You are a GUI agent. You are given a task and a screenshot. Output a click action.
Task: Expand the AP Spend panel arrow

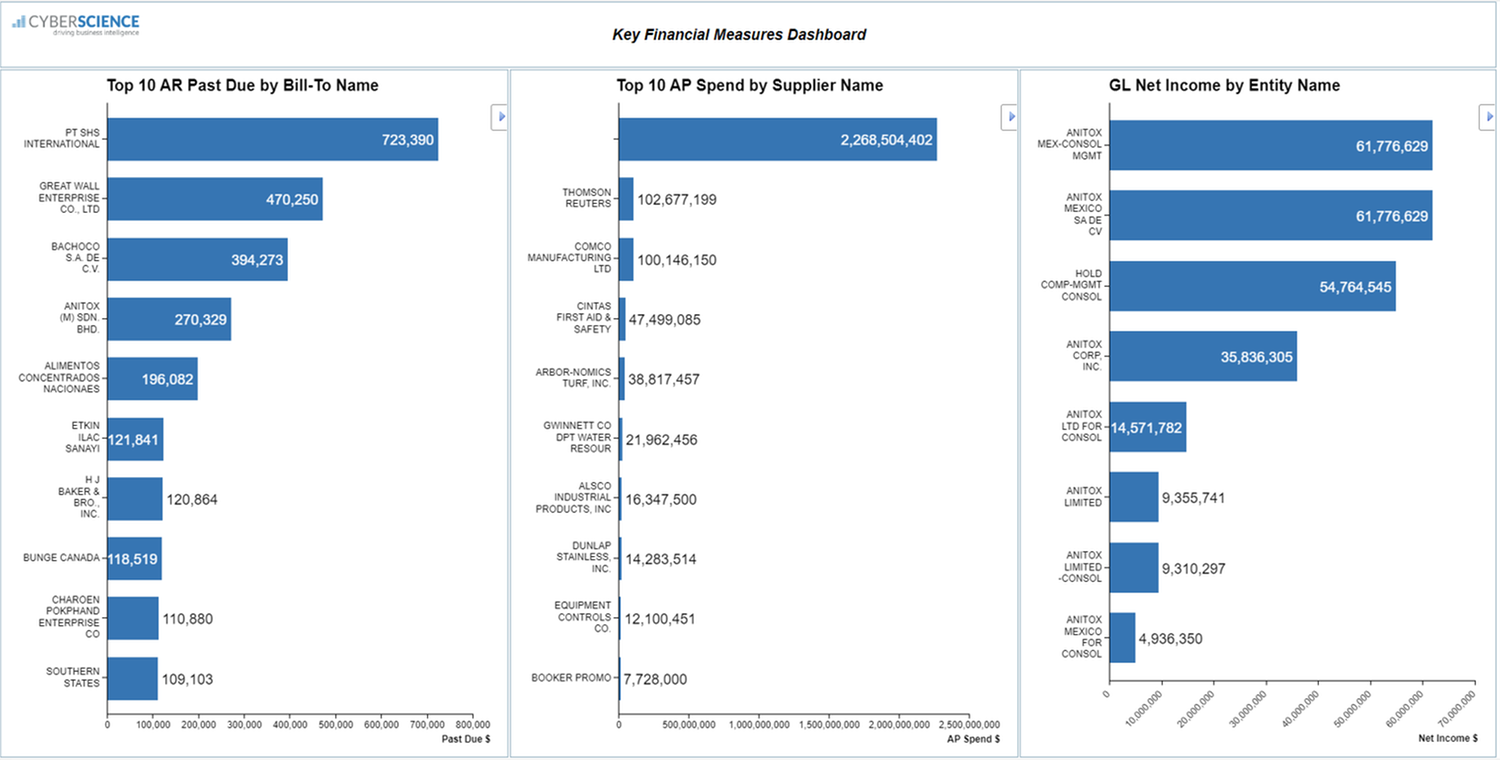click(x=1009, y=117)
